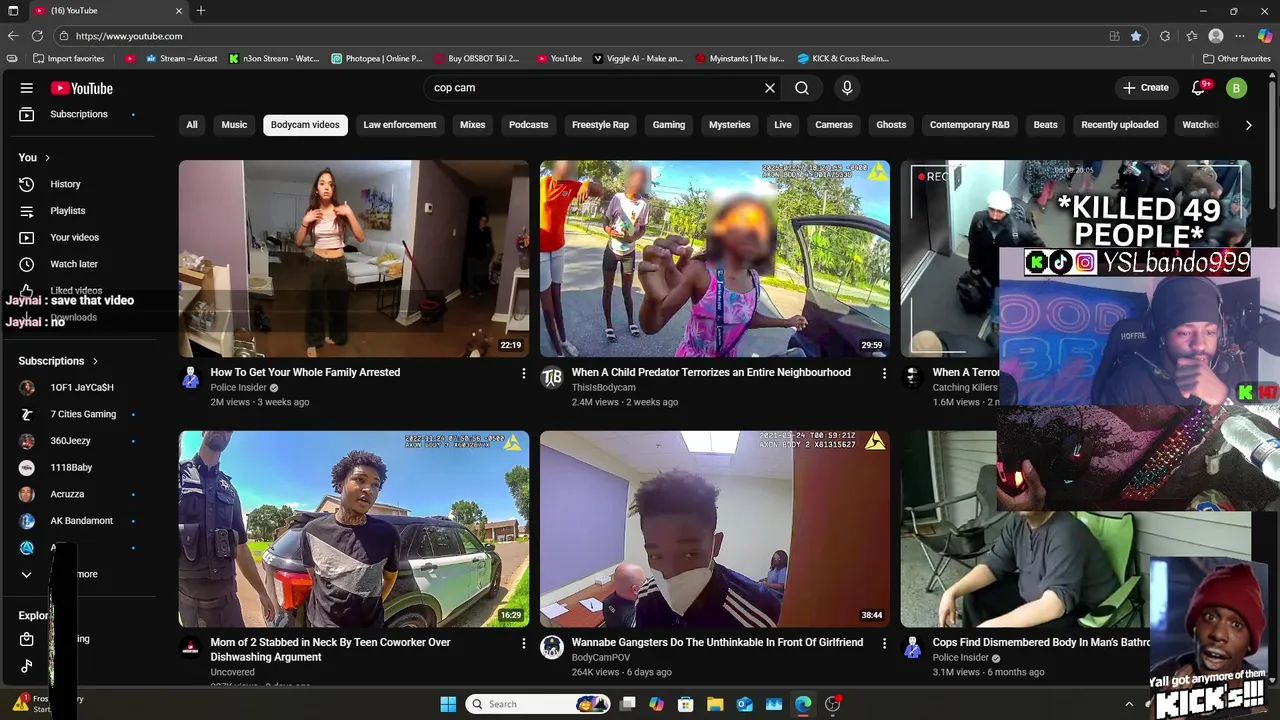The height and width of the screenshot is (720, 1280).
Task: Expand the Subscriptions section header chevron
Action: tap(95, 361)
